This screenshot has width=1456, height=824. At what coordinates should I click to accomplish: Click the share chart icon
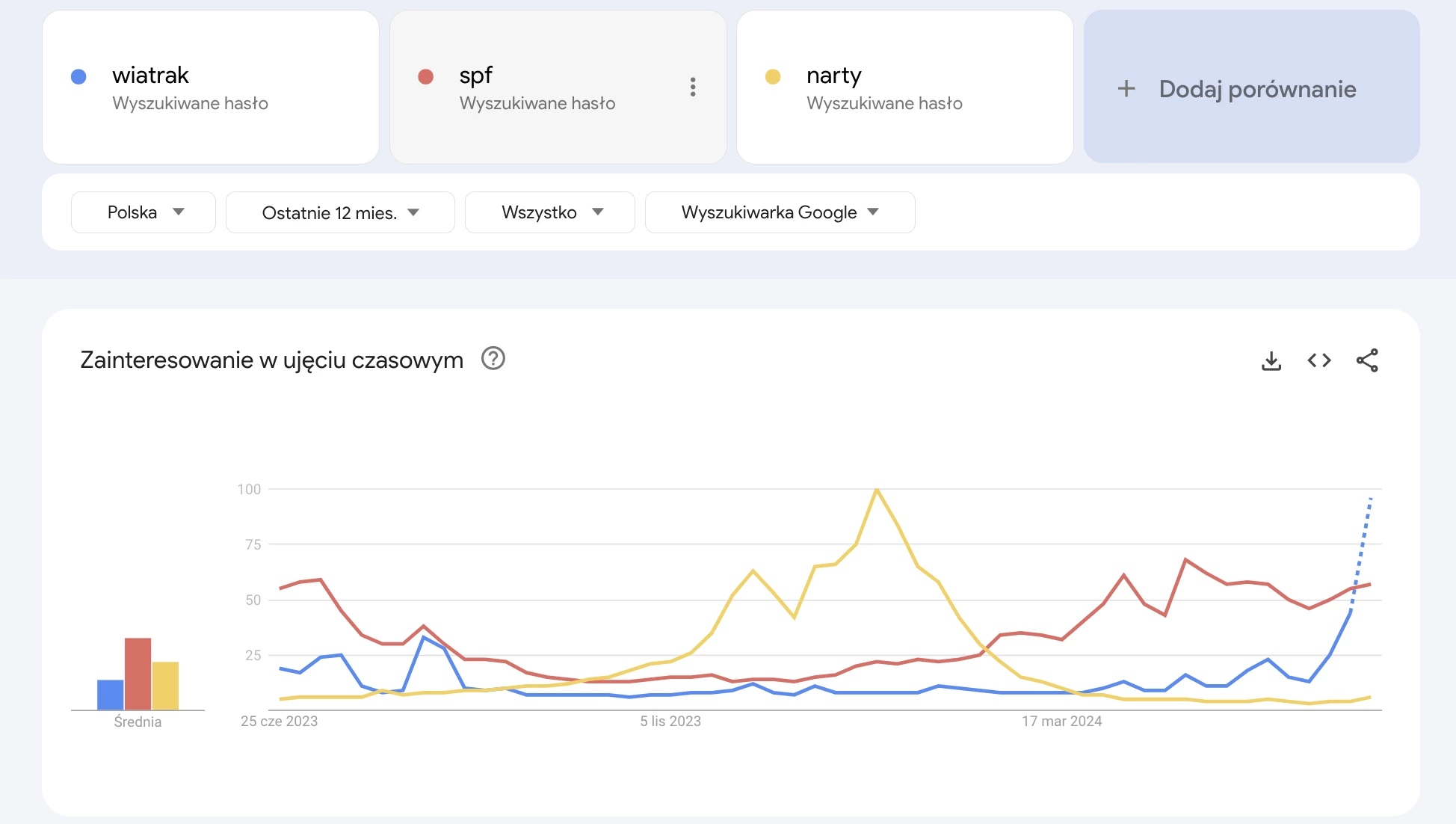point(1366,360)
